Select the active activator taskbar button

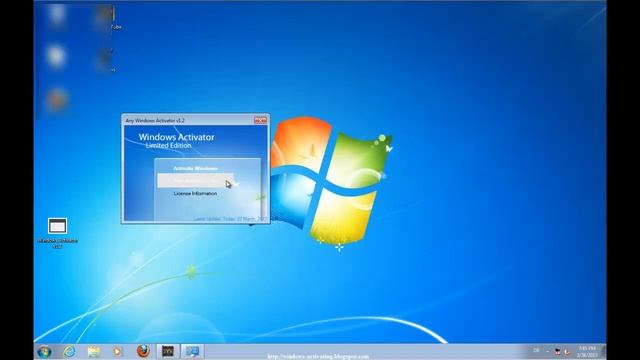(x=192, y=351)
